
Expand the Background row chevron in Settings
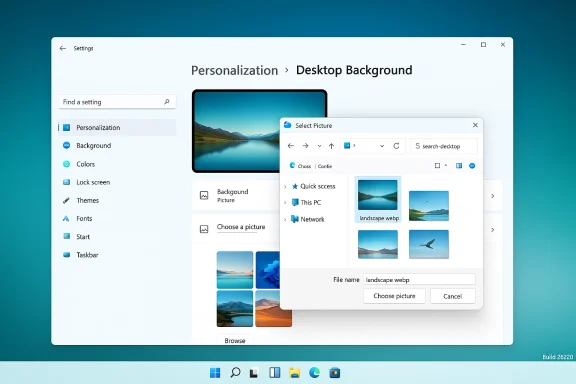pyautogui.click(x=493, y=196)
